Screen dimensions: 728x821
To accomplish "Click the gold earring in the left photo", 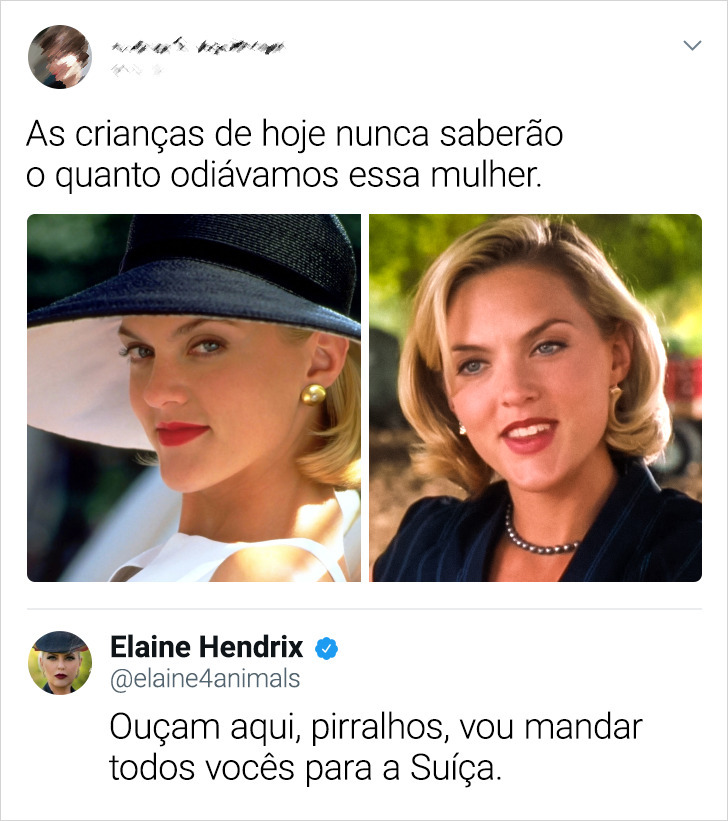I will pyautogui.click(x=313, y=394).
